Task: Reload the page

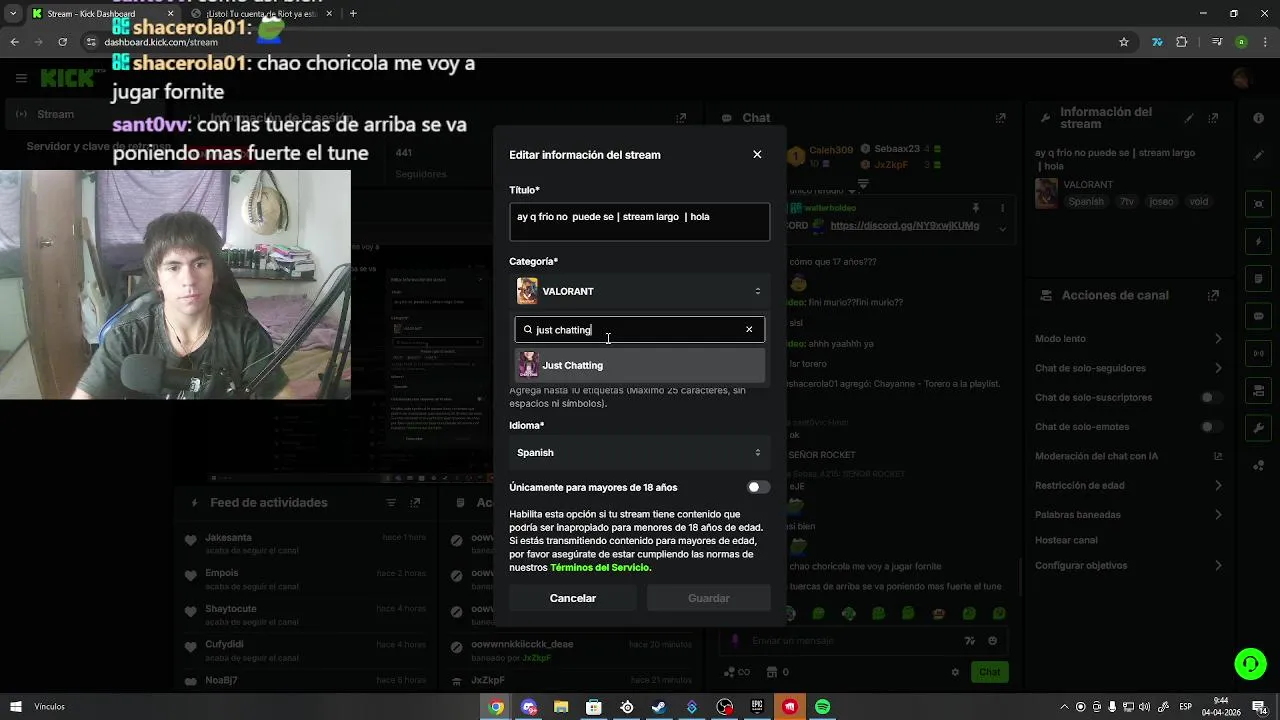Action: point(63,42)
